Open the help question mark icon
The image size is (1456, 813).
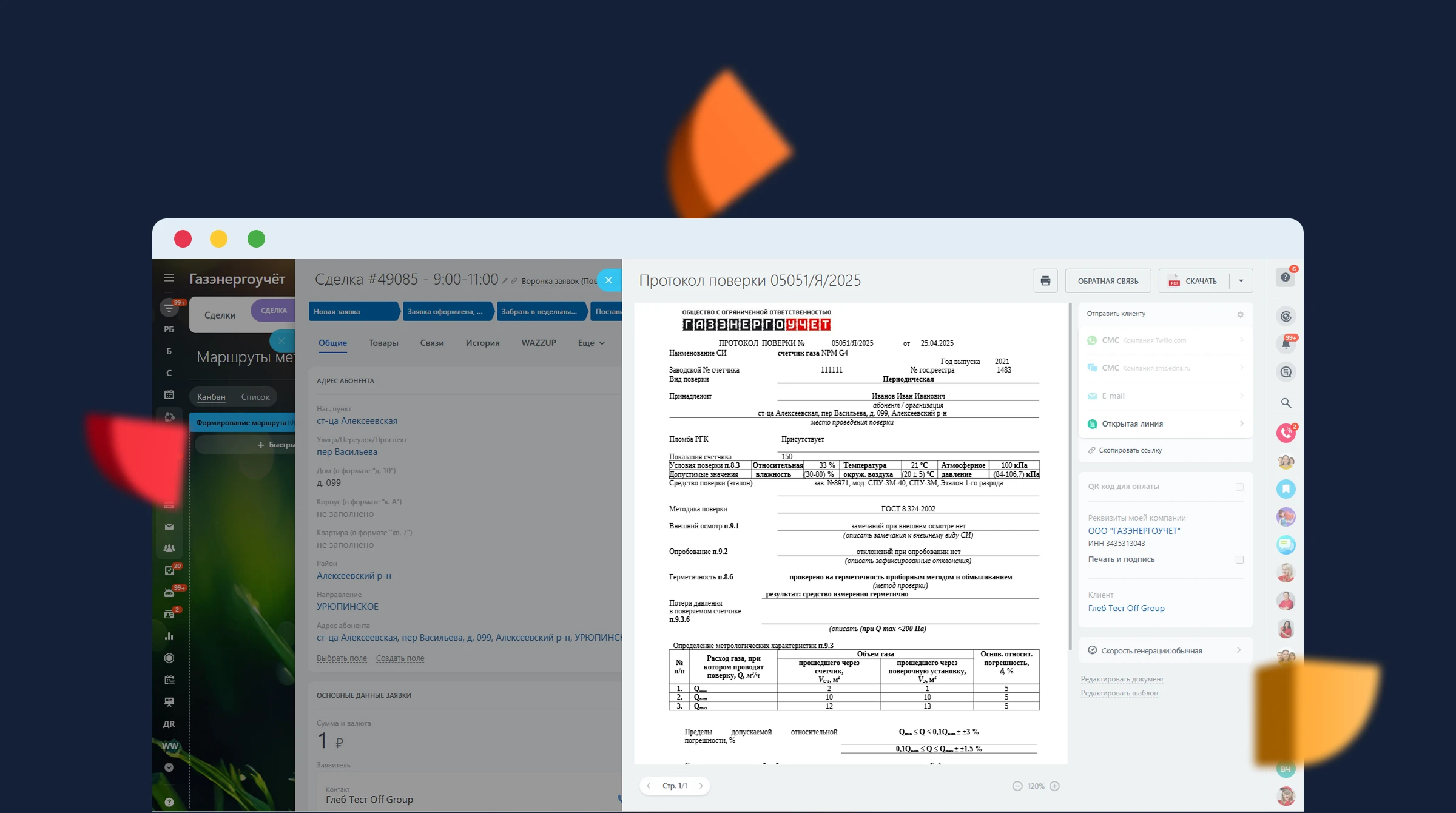coord(1285,277)
